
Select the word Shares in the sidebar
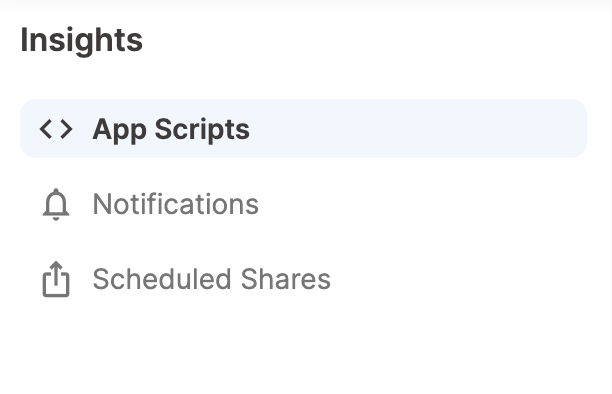[x=286, y=279]
